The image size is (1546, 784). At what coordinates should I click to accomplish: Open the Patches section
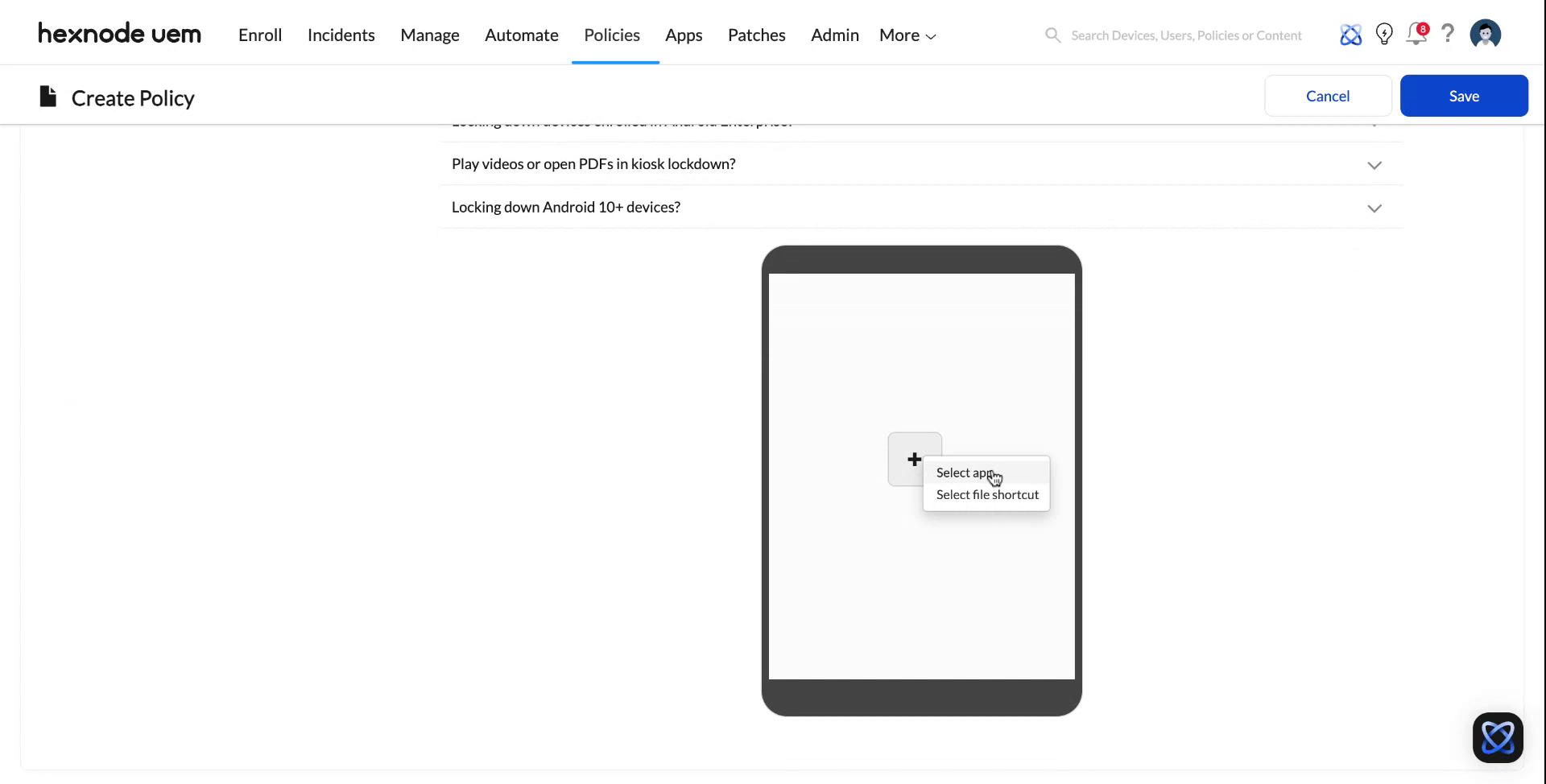(x=756, y=35)
